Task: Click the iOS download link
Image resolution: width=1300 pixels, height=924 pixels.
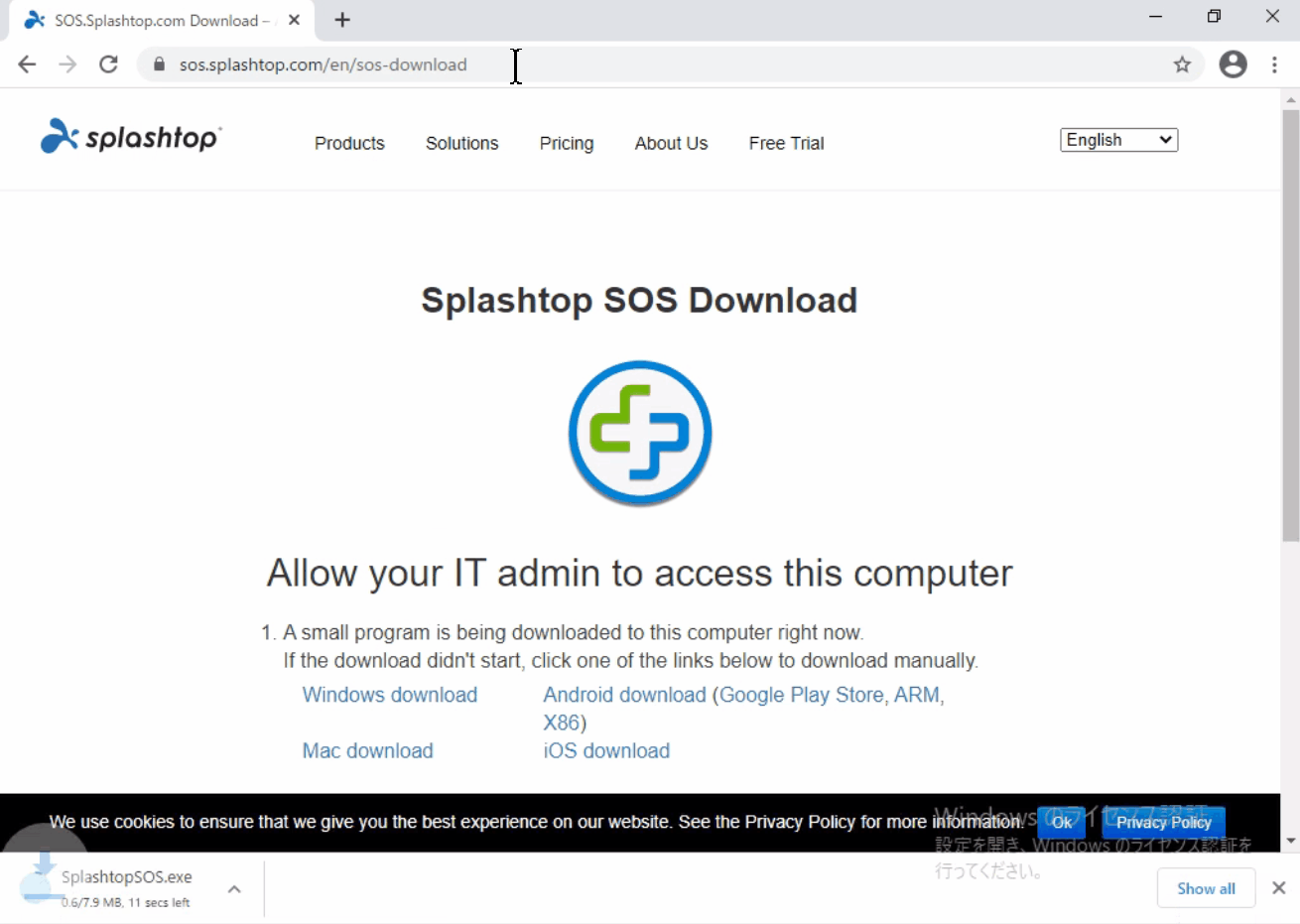Action: 606,750
